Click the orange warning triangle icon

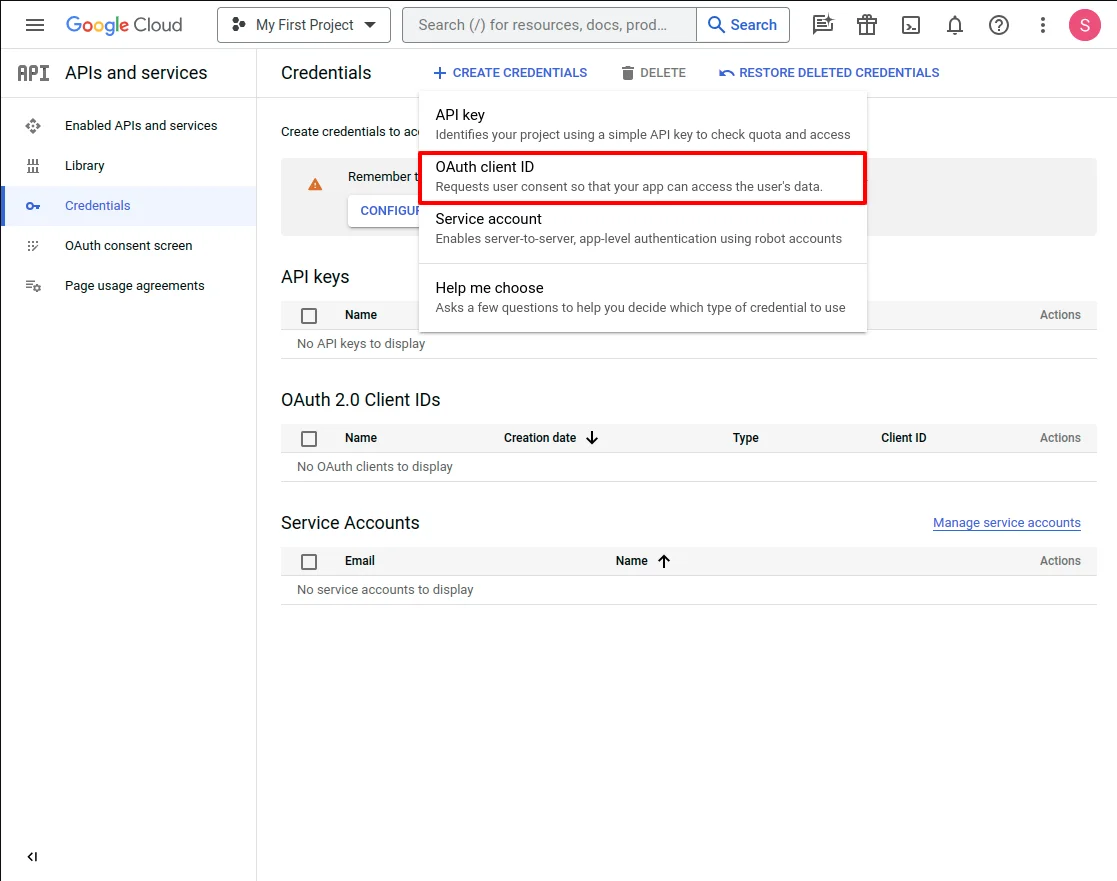click(315, 185)
